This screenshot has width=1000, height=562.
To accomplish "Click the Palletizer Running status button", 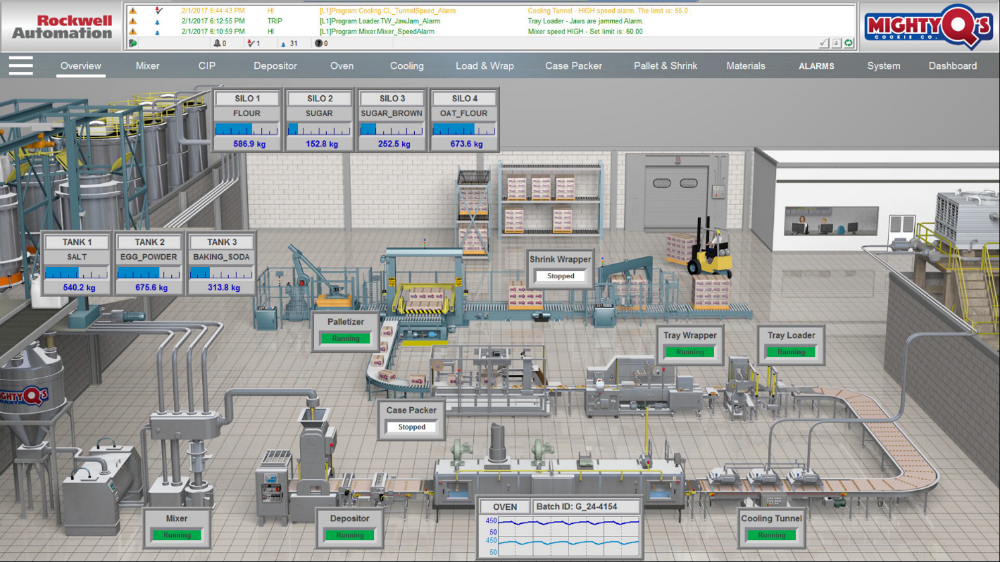I will (x=345, y=339).
